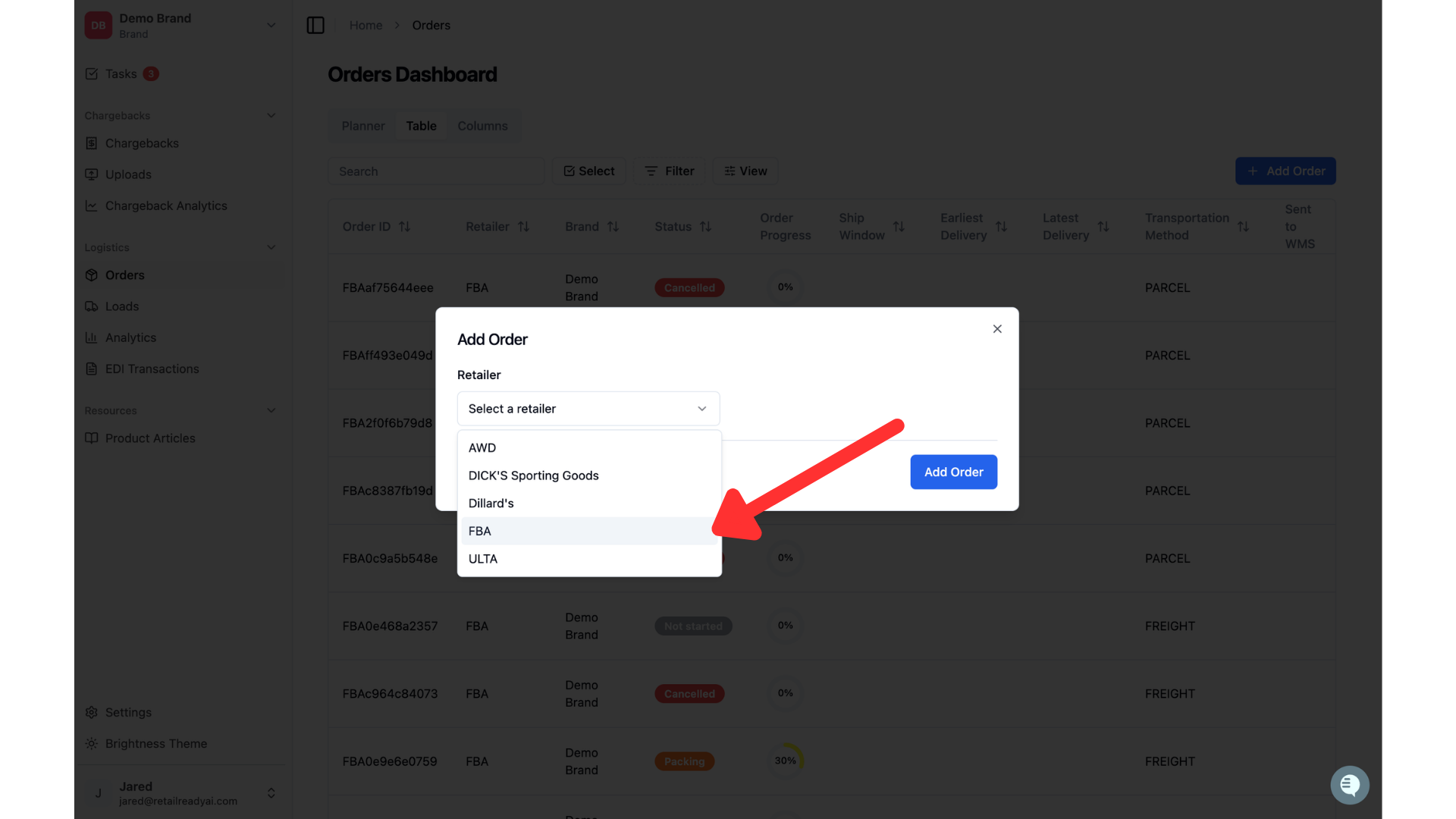Click the Chargeback Analytics chart icon
Image resolution: width=1456 pixels, height=819 pixels.
pyautogui.click(x=92, y=206)
